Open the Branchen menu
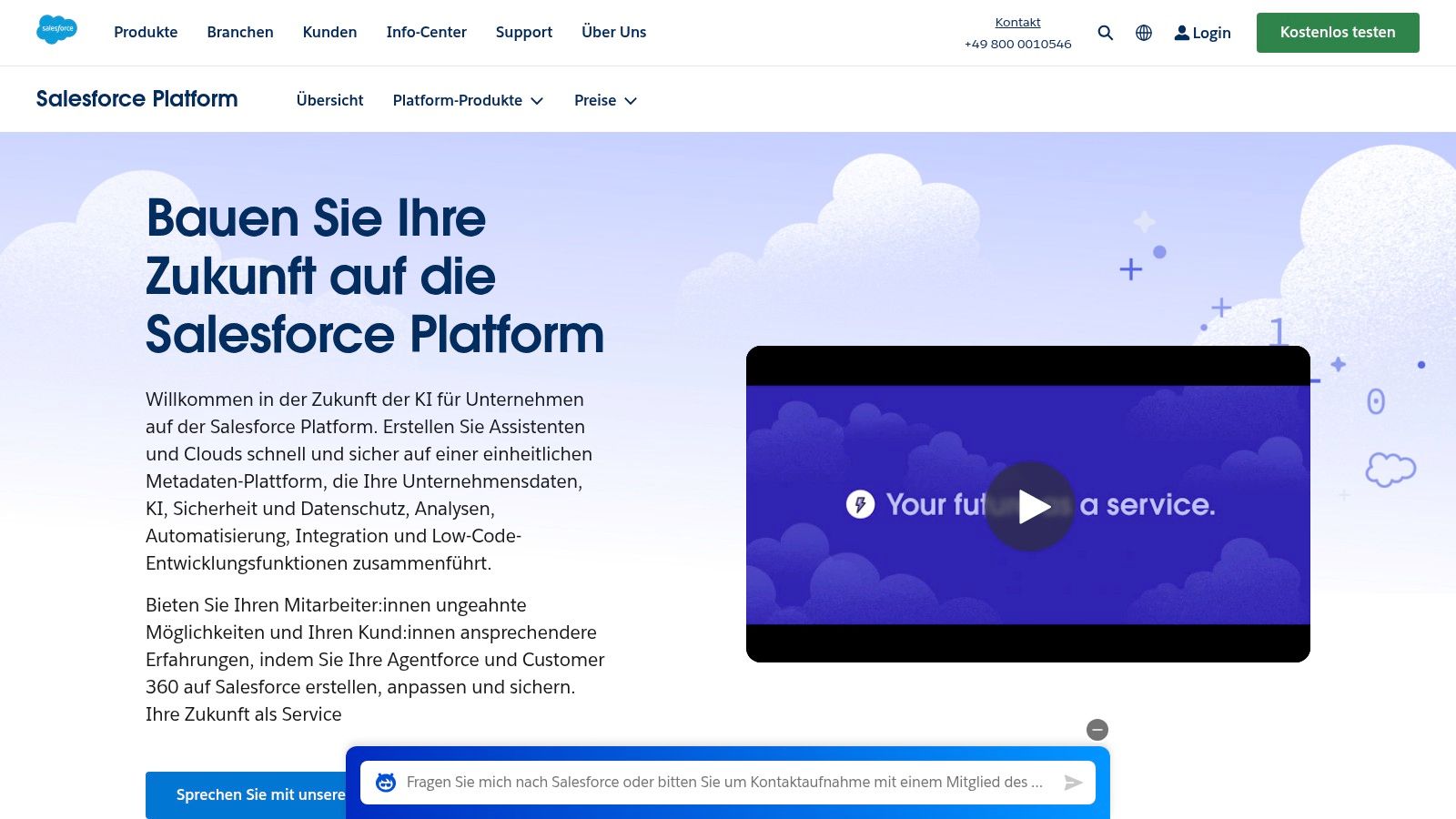This screenshot has height=819, width=1456. [x=240, y=32]
